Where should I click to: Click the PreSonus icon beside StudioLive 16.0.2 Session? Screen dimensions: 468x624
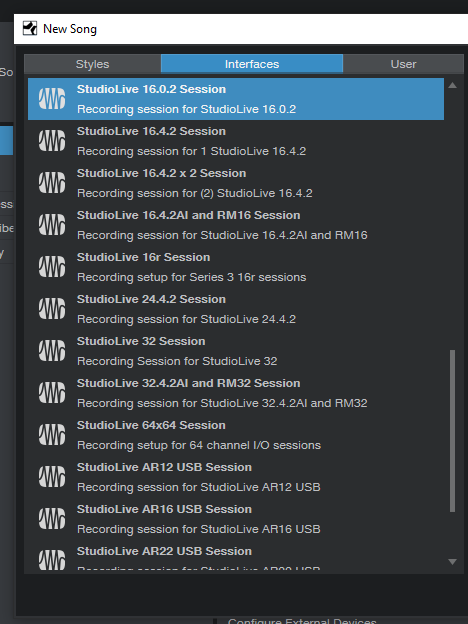(x=52, y=99)
